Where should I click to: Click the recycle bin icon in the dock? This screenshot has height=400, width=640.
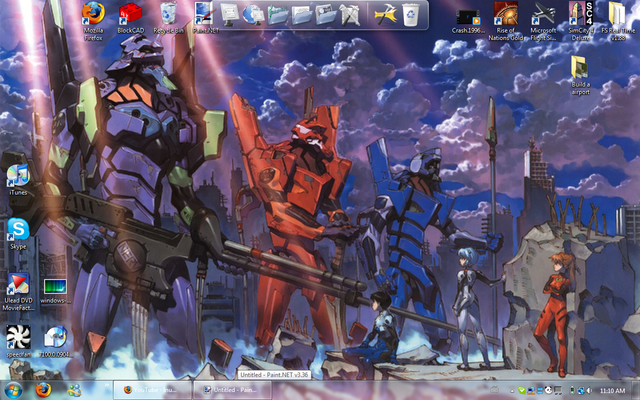(411, 15)
